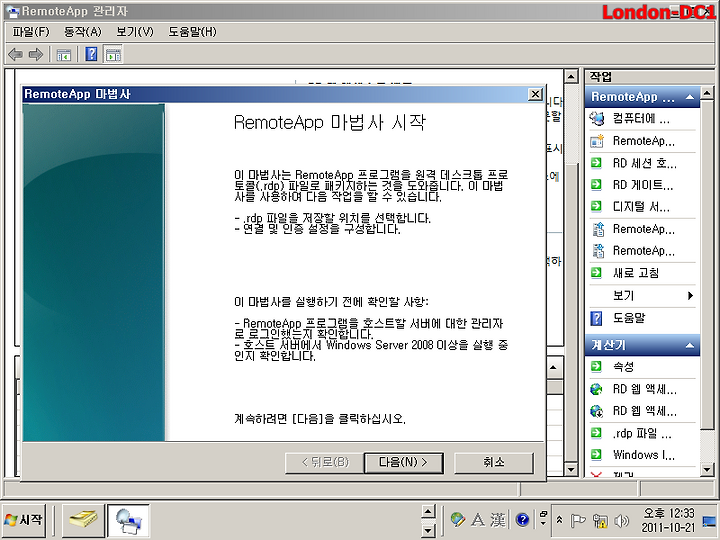The image size is (720, 540).
Task: Click the 속성 action text
Action: tap(623, 366)
